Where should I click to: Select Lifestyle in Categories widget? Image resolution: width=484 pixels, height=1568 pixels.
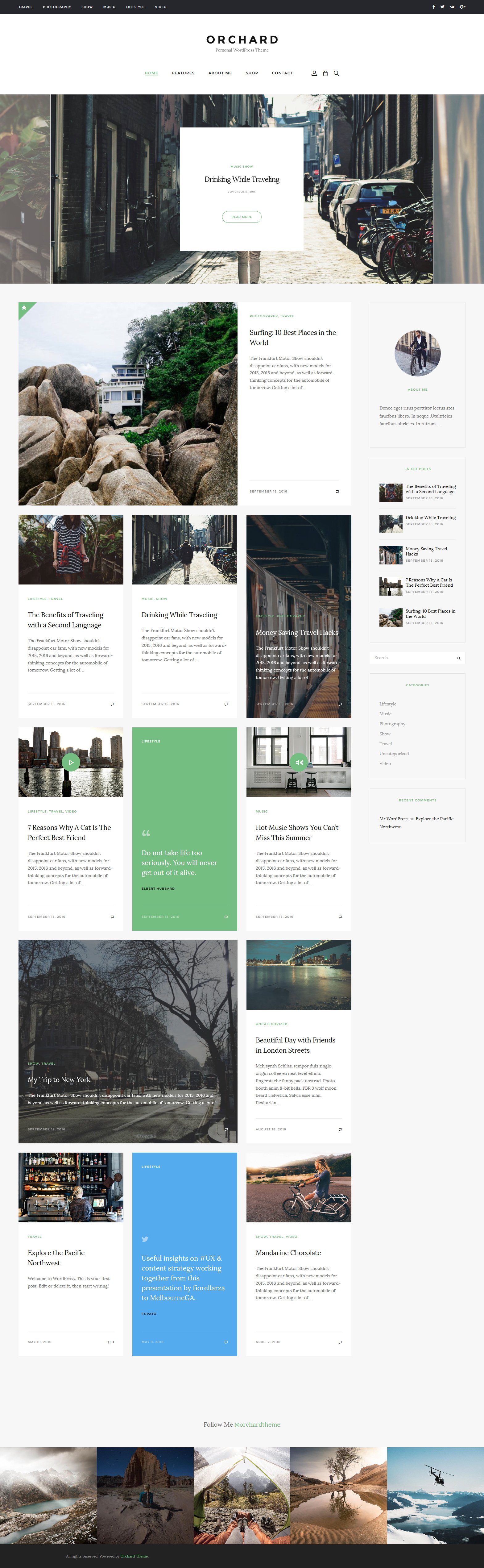[388, 704]
